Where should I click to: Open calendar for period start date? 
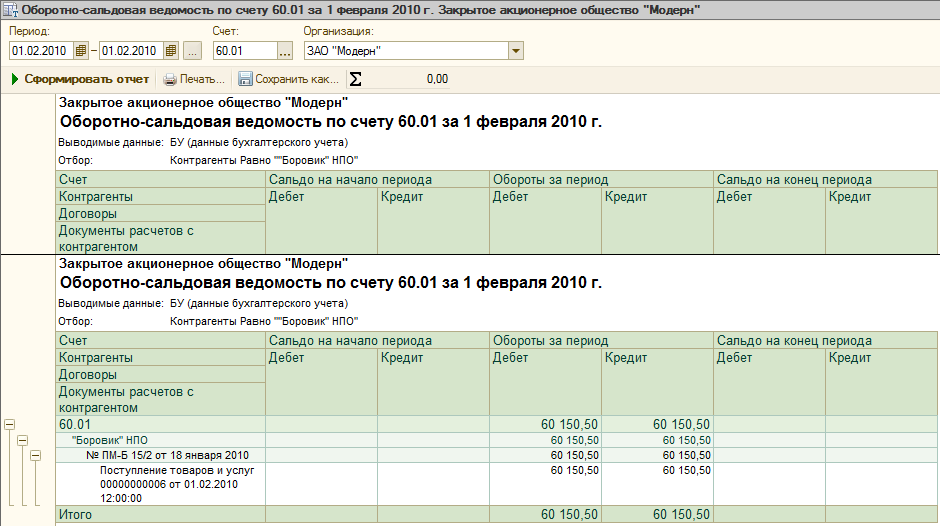click(x=81, y=51)
